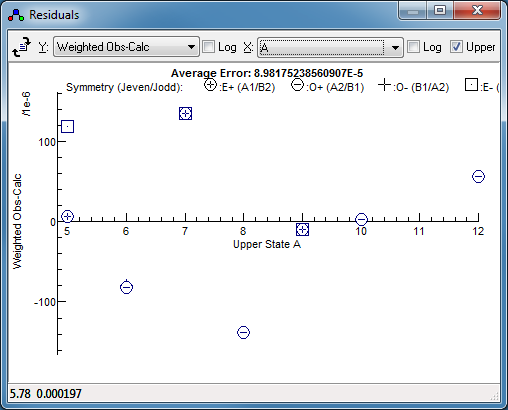
Task: Uncheck the Upper checkbox
Action: point(456,47)
